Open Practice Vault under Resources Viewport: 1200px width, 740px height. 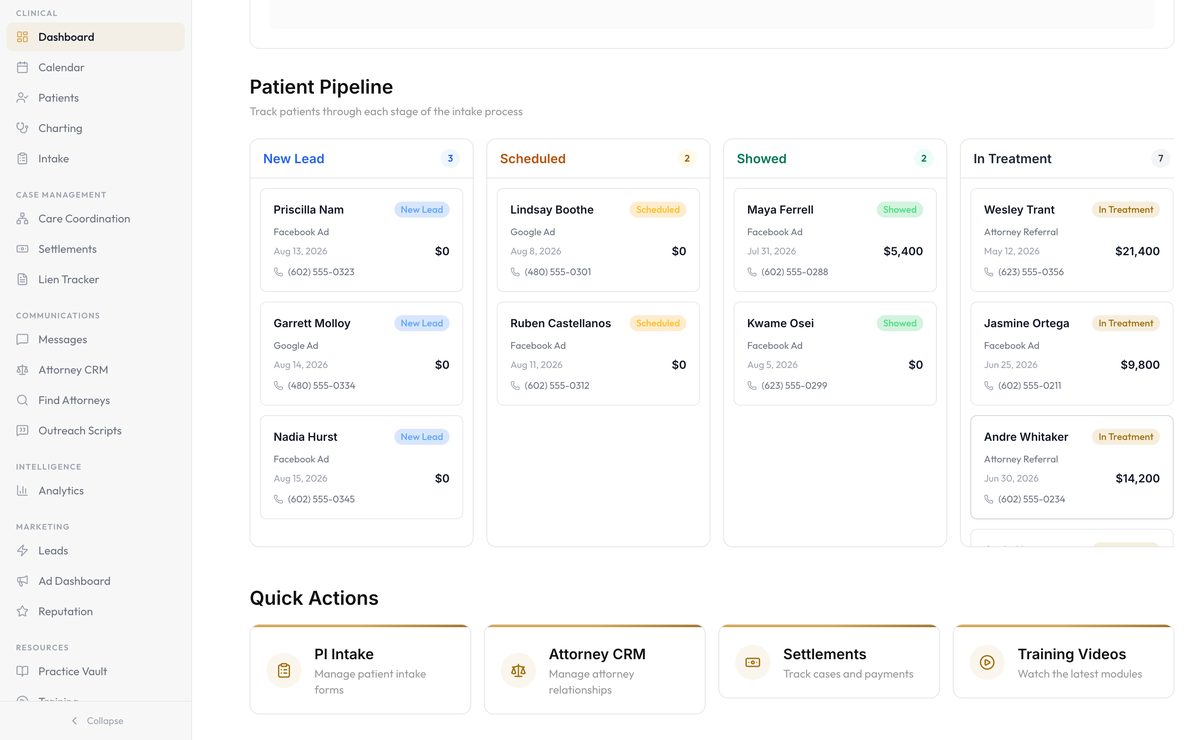pyautogui.click(x=95, y=671)
